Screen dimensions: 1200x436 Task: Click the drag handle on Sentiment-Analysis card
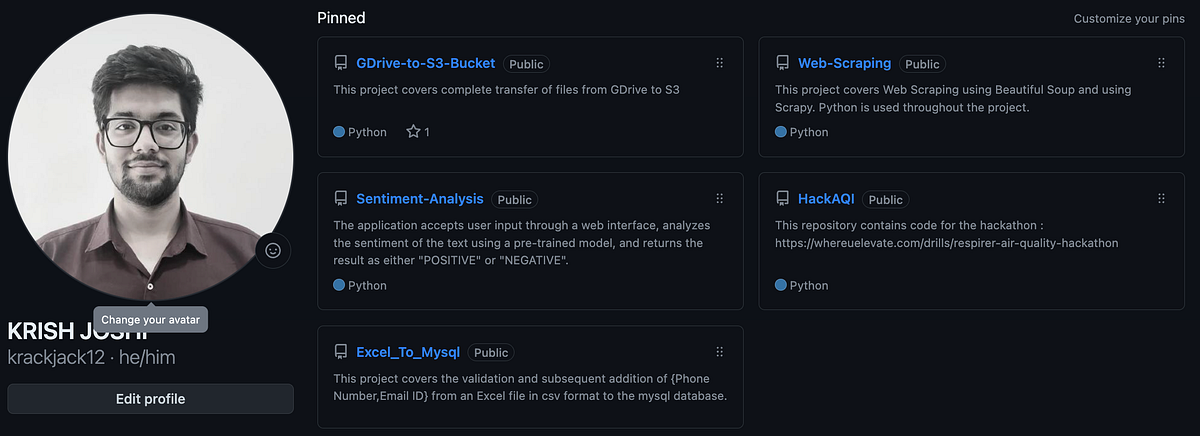(719, 199)
